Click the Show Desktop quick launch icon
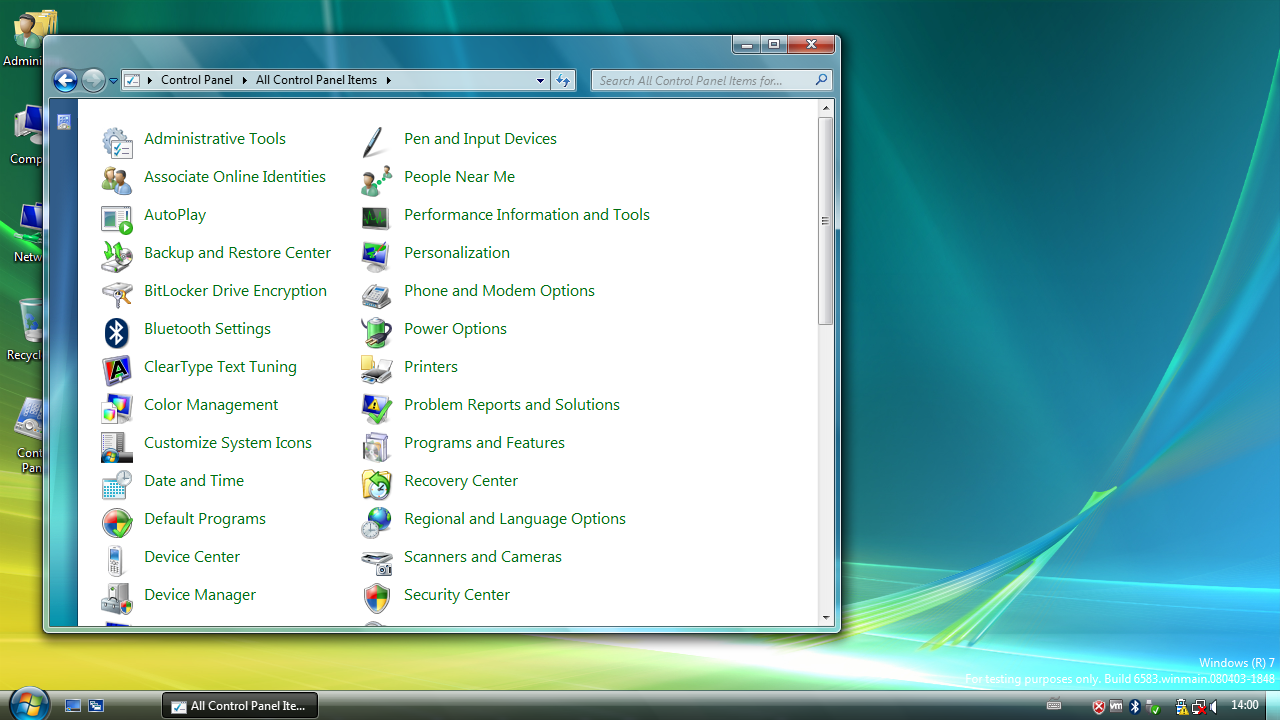 (73, 706)
